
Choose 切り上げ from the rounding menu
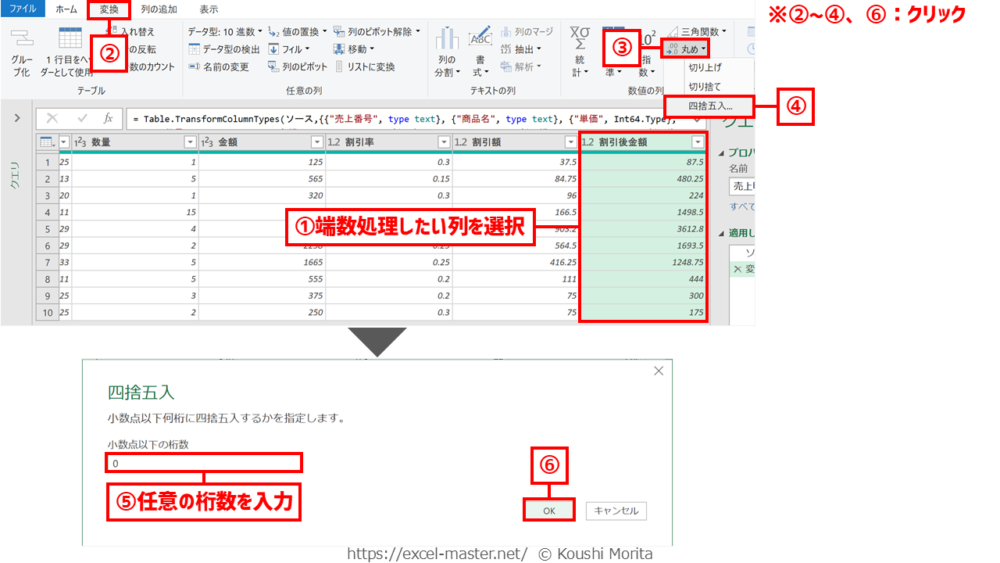point(705,68)
